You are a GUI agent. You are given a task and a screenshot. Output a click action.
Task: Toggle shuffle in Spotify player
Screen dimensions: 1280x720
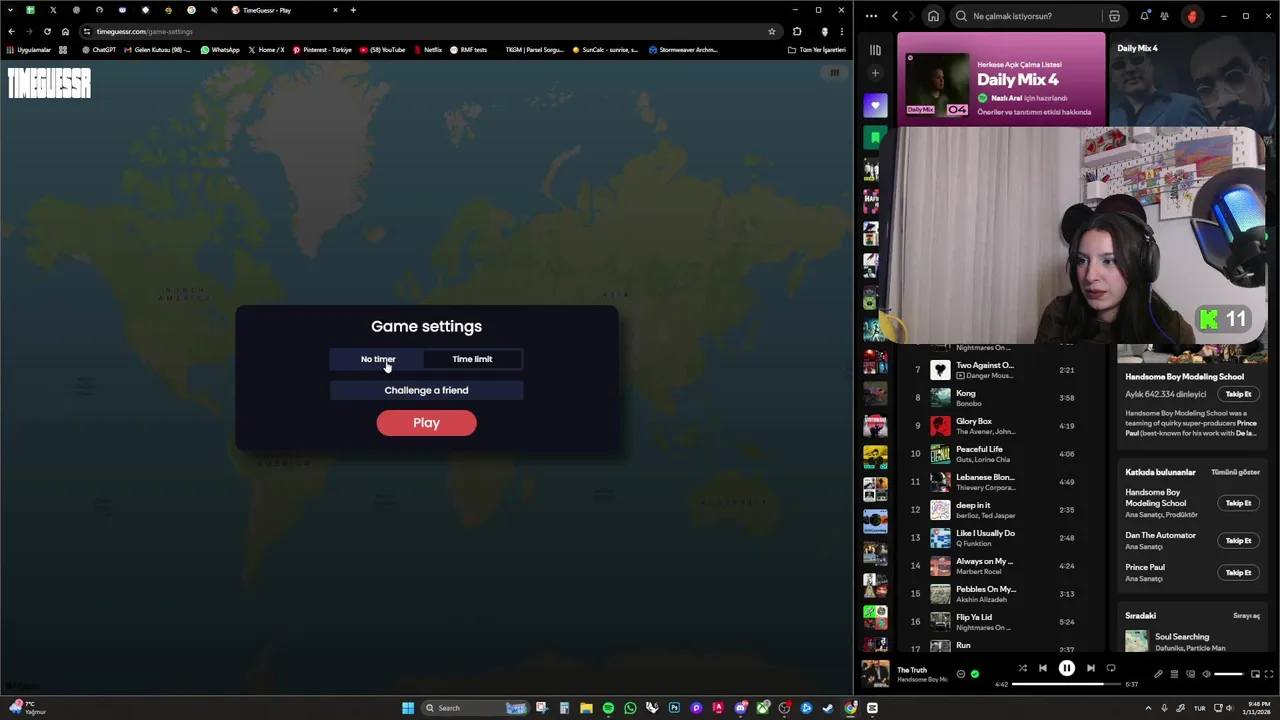(x=1022, y=668)
